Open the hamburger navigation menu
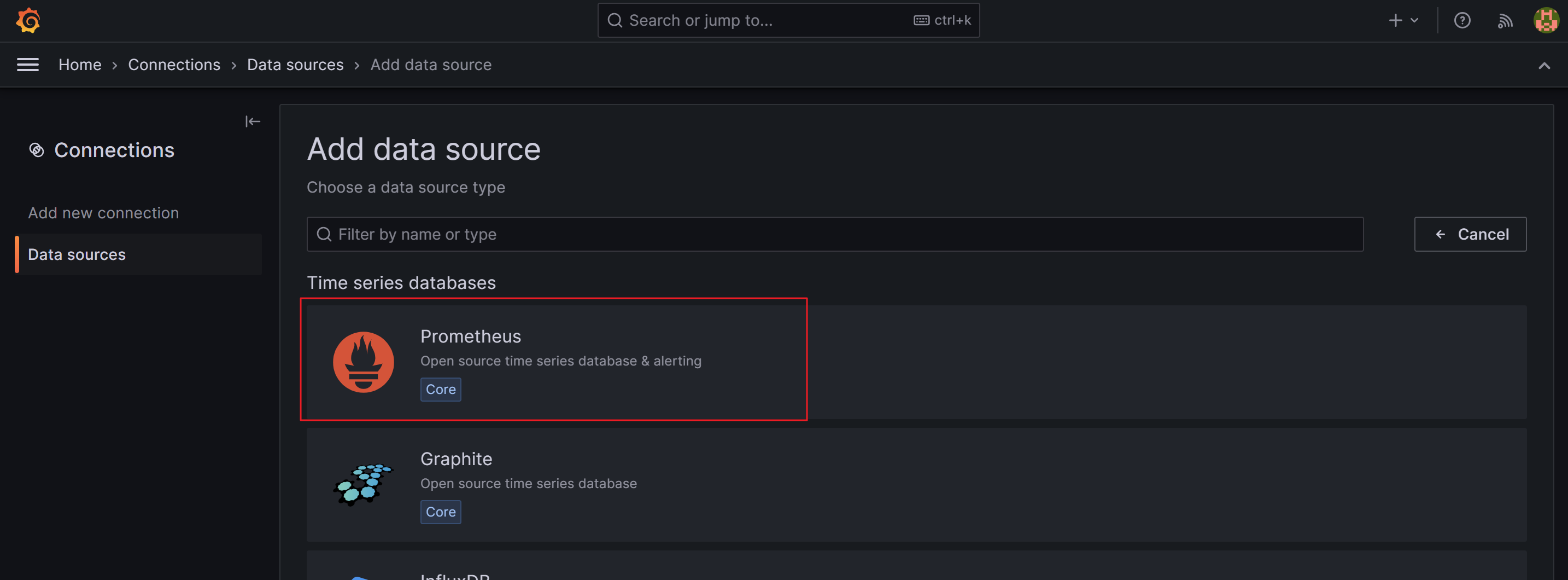This screenshot has width=1568, height=580. pyautogui.click(x=27, y=65)
